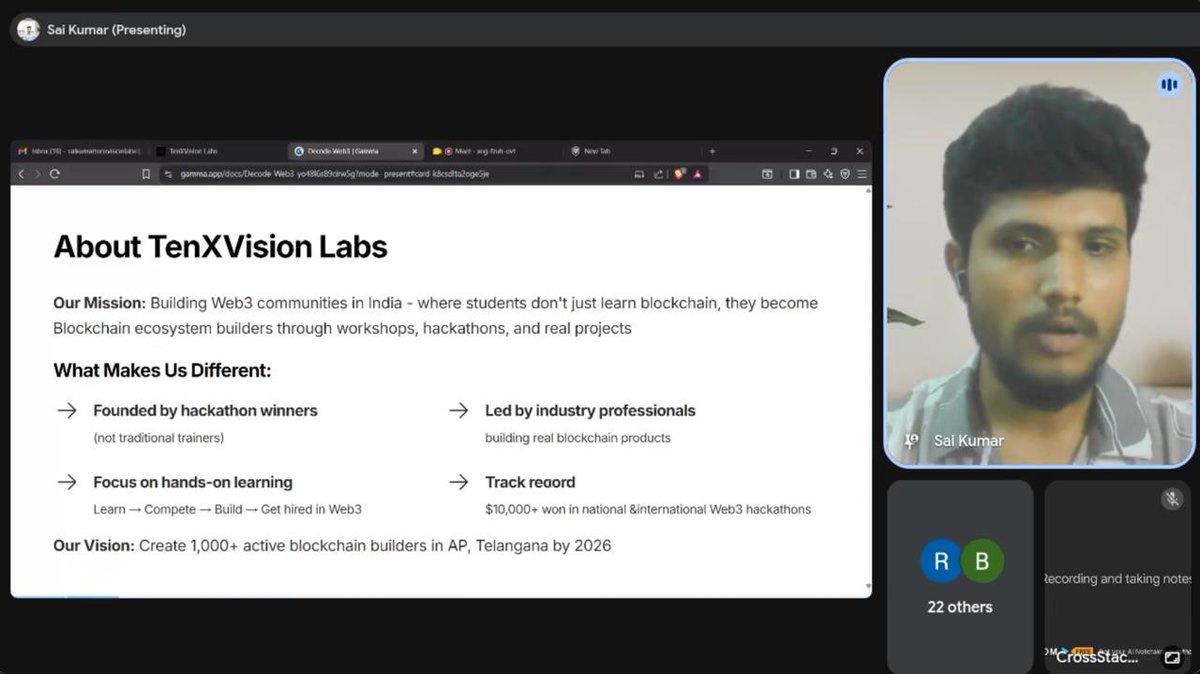This screenshot has width=1200, height=674.
Task: Click the VPN shield icon
Action: click(x=844, y=174)
